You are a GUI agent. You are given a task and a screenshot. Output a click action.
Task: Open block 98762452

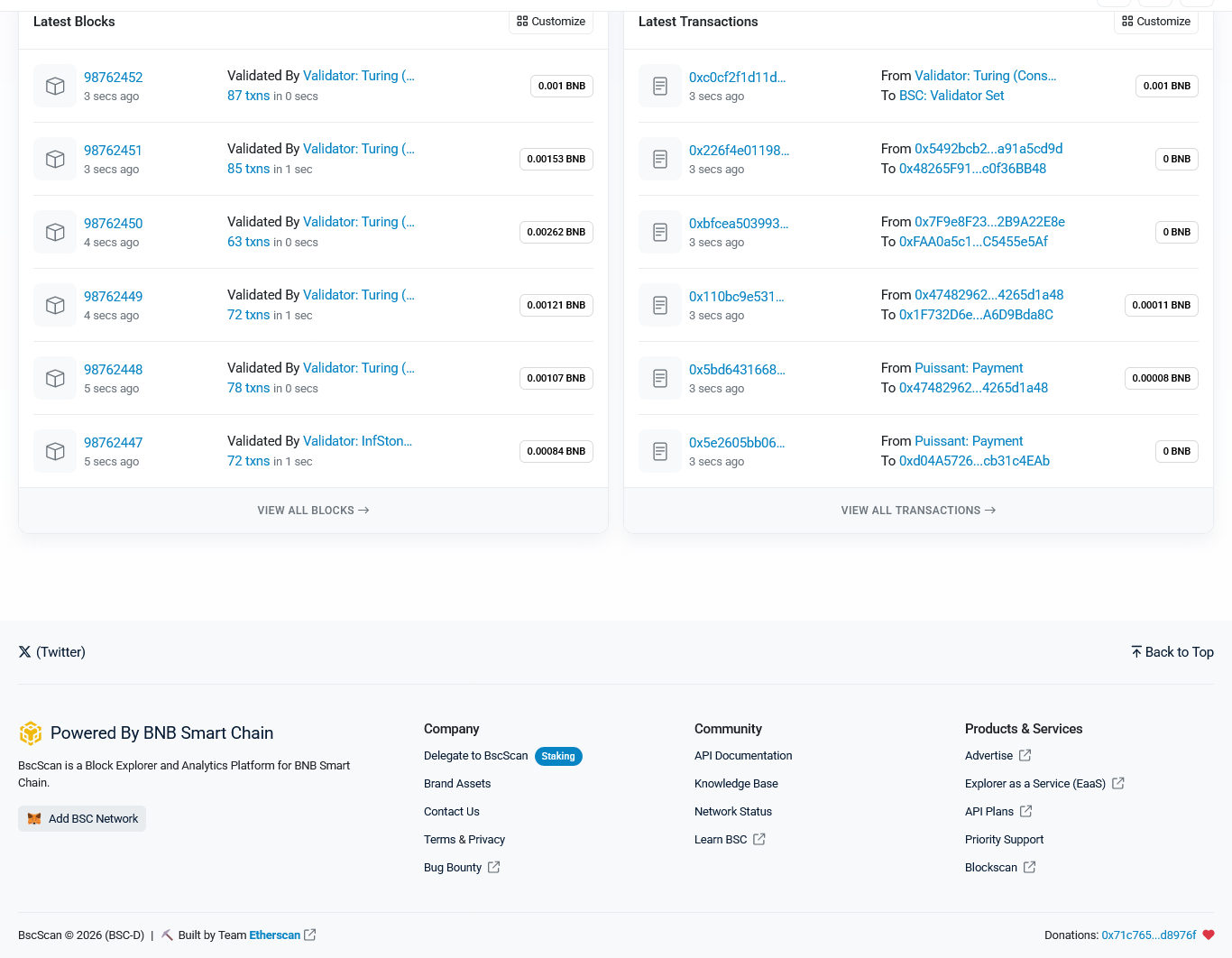[x=114, y=78]
